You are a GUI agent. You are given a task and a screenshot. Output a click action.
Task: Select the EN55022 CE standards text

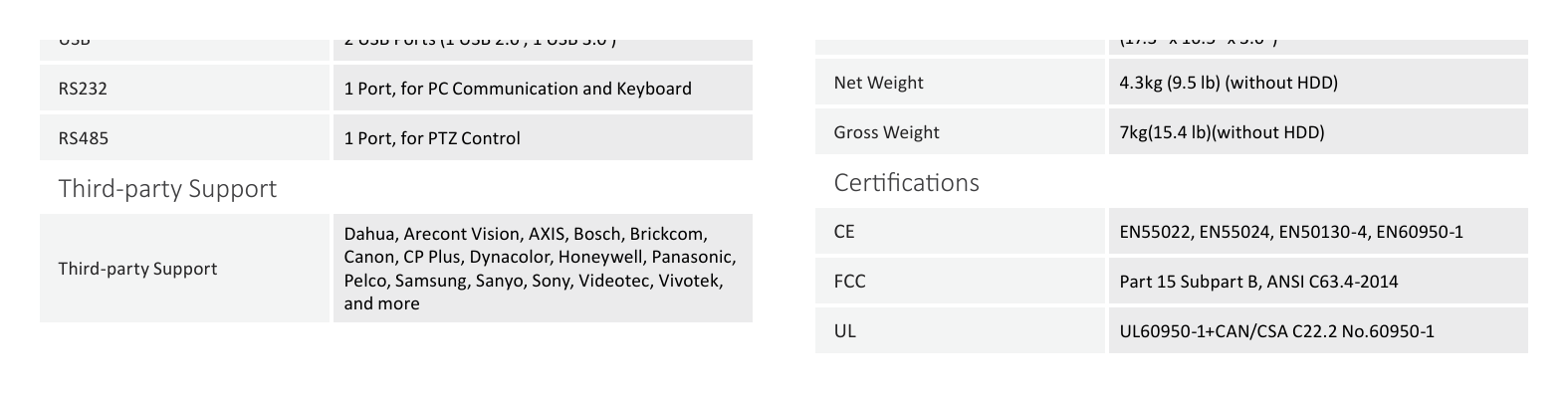(1291, 232)
